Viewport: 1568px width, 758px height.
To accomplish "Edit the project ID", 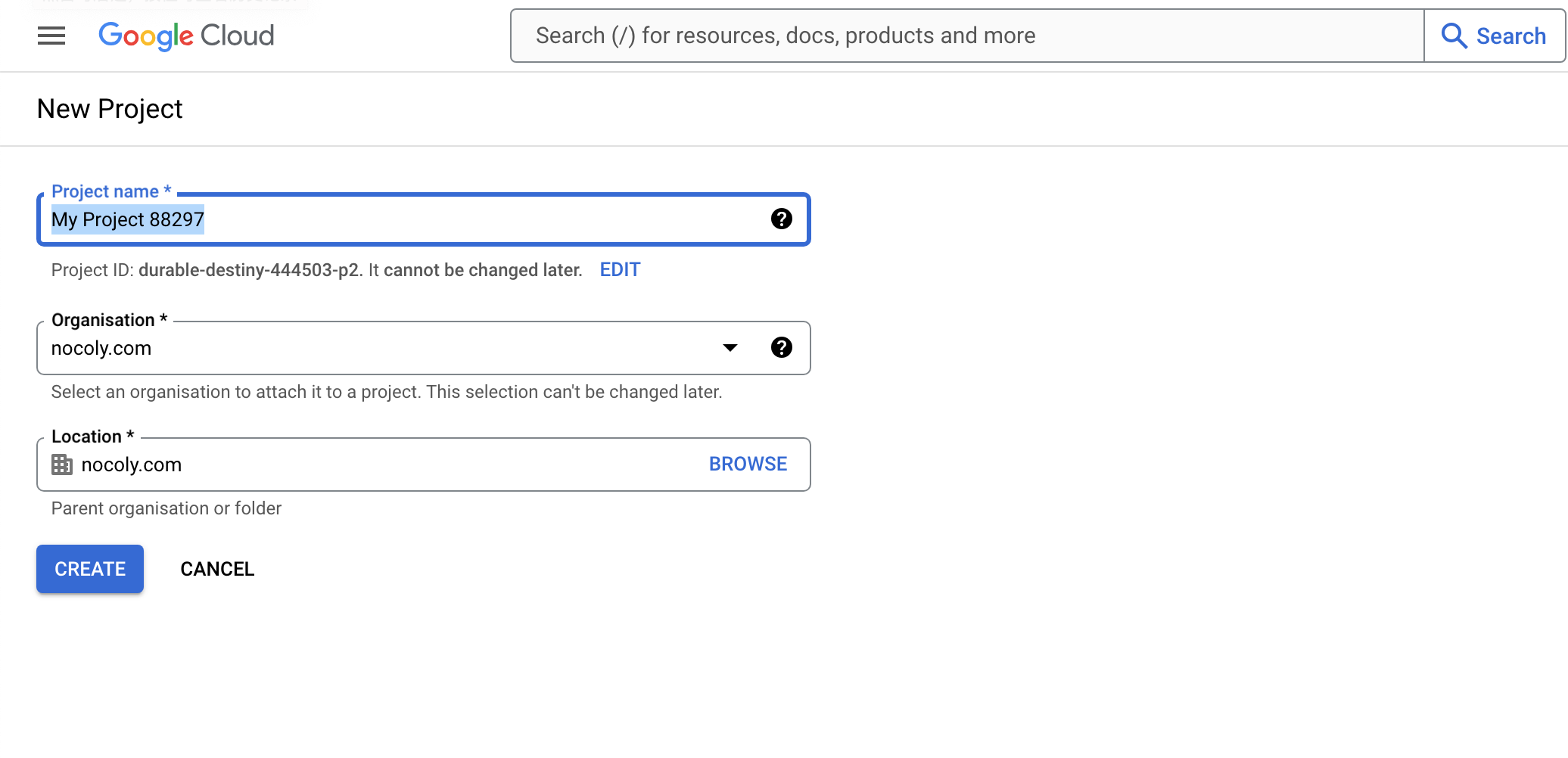I will [x=620, y=270].
